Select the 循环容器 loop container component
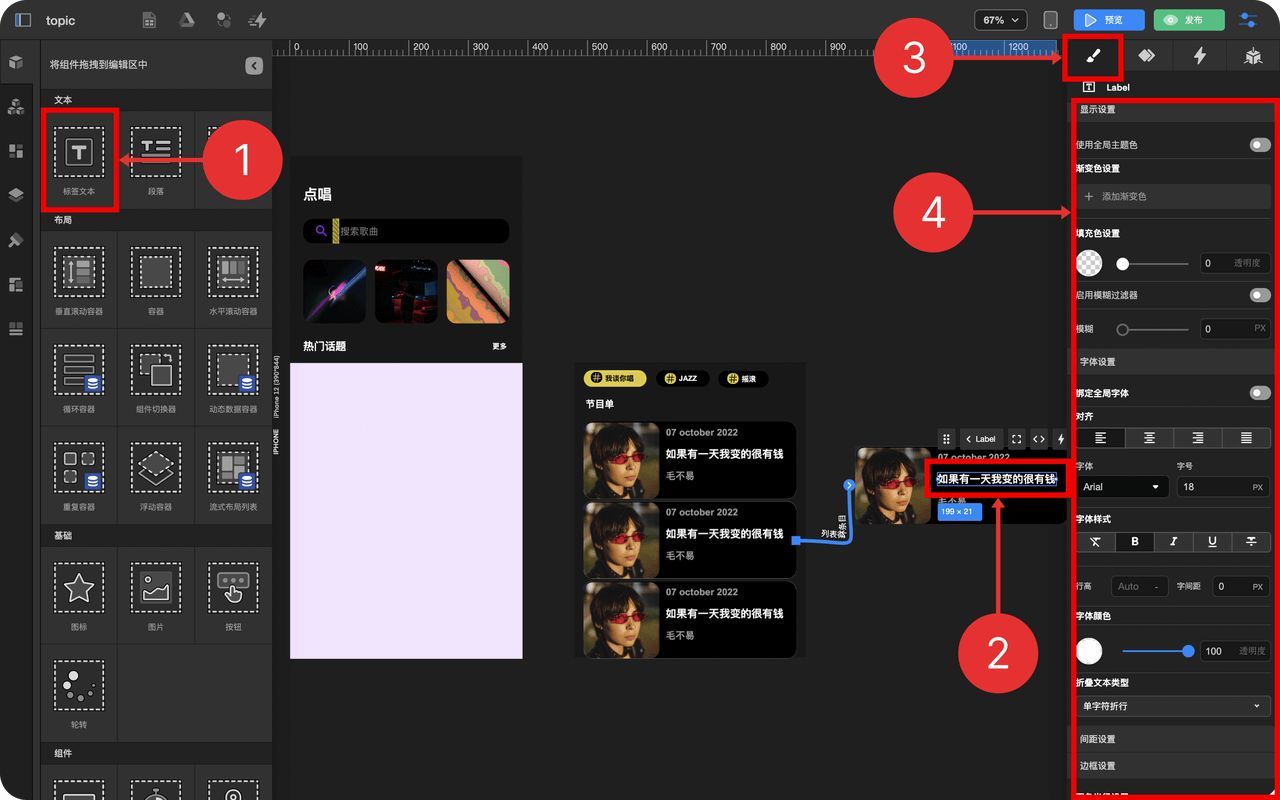Viewport: 1280px width, 800px height. click(79, 377)
